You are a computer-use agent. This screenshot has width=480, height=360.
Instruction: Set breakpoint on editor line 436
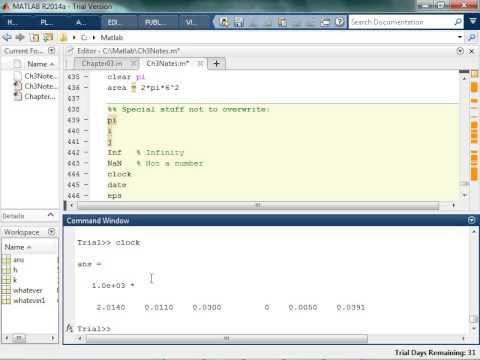point(86,88)
